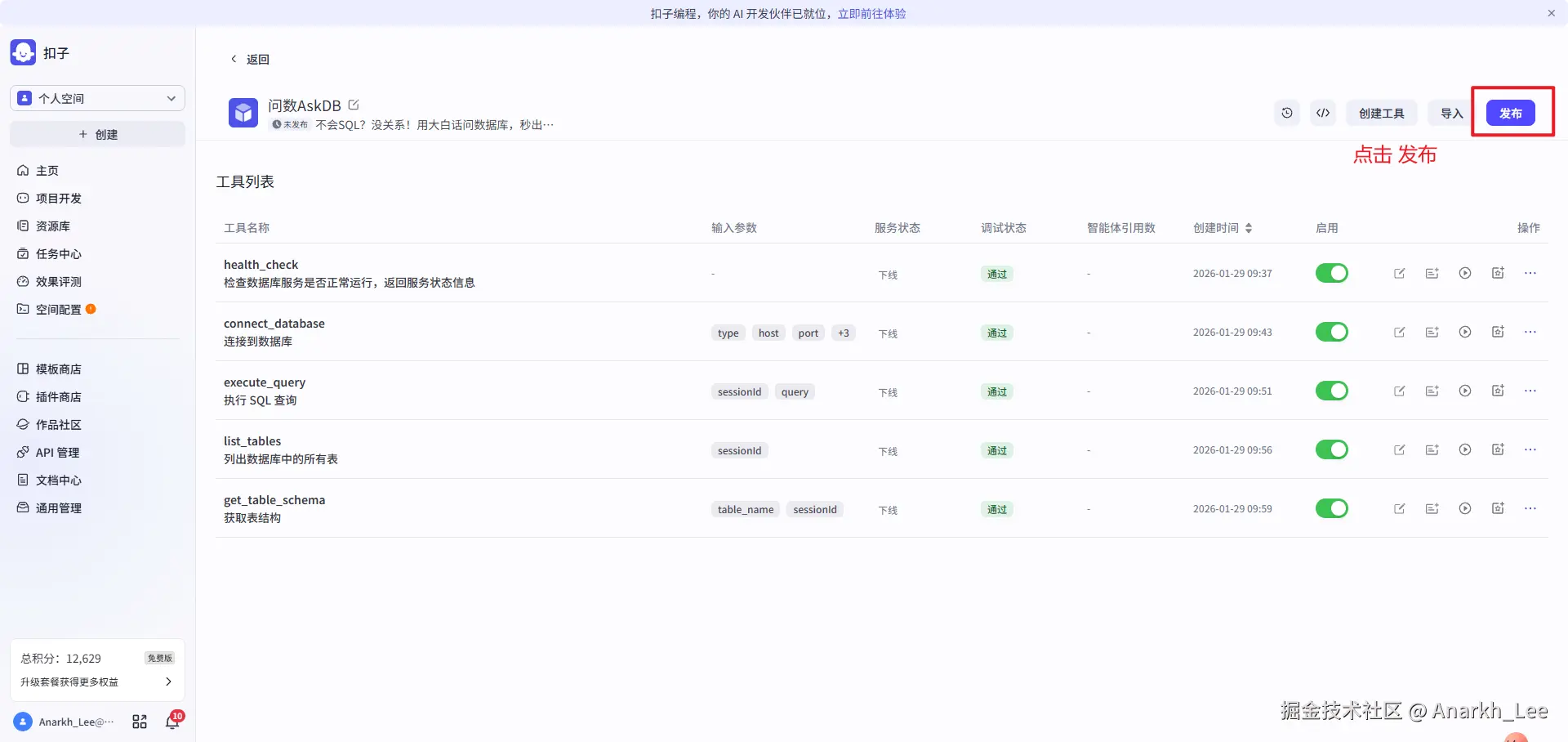Image resolution: width=1568 pixels, height=742 pixels.
Task: Expand the 个人空间 workspace dropdown
Action: point(97,98)
